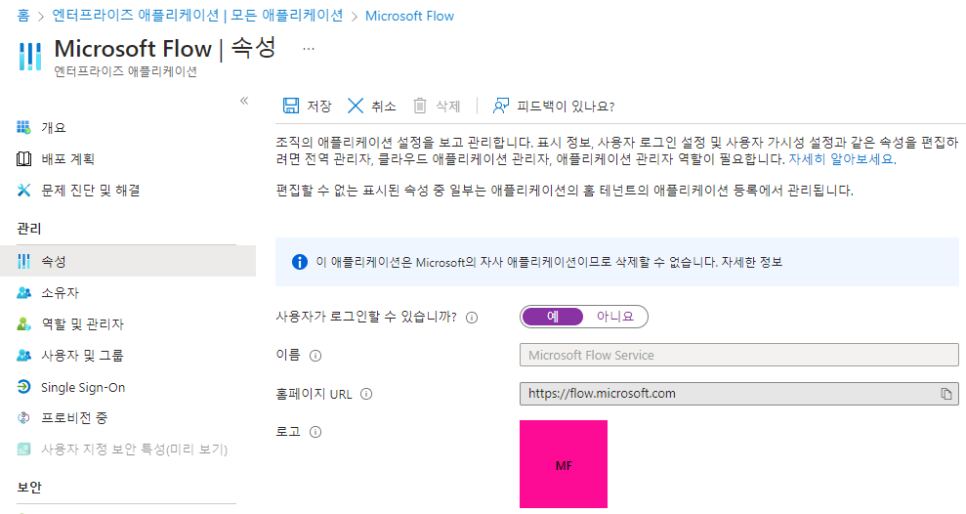
Task: Select 속성 in the sidebar
Action: point(128,261)
